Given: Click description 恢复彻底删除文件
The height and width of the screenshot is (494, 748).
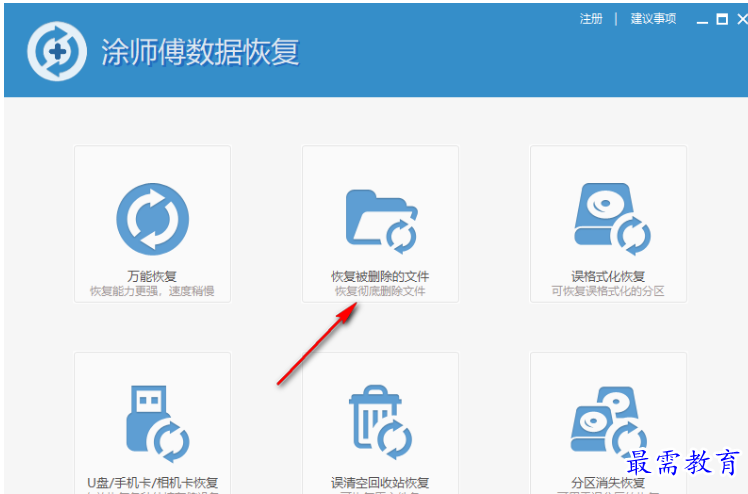Looking at the screenshot, I should [380, 291].
